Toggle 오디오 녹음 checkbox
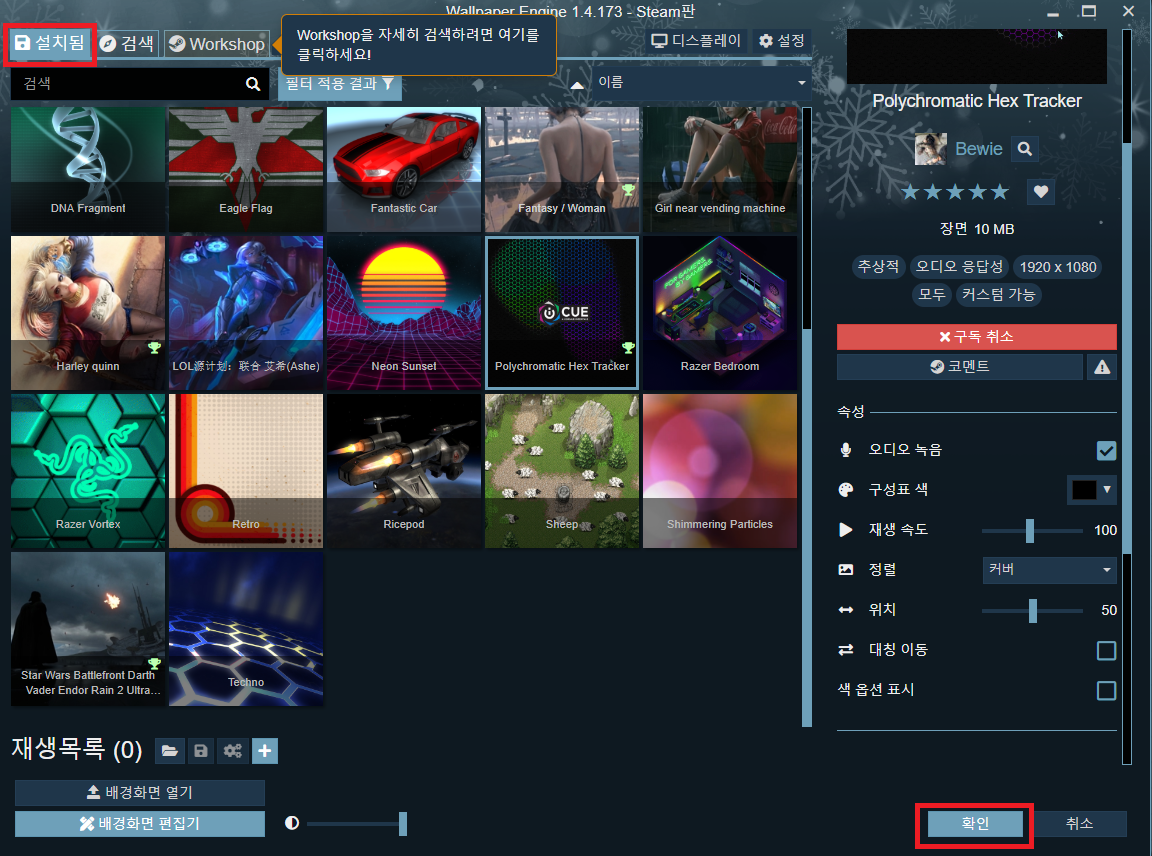1152x856 pixels. pyautogui.click(x=1106, y=450)
